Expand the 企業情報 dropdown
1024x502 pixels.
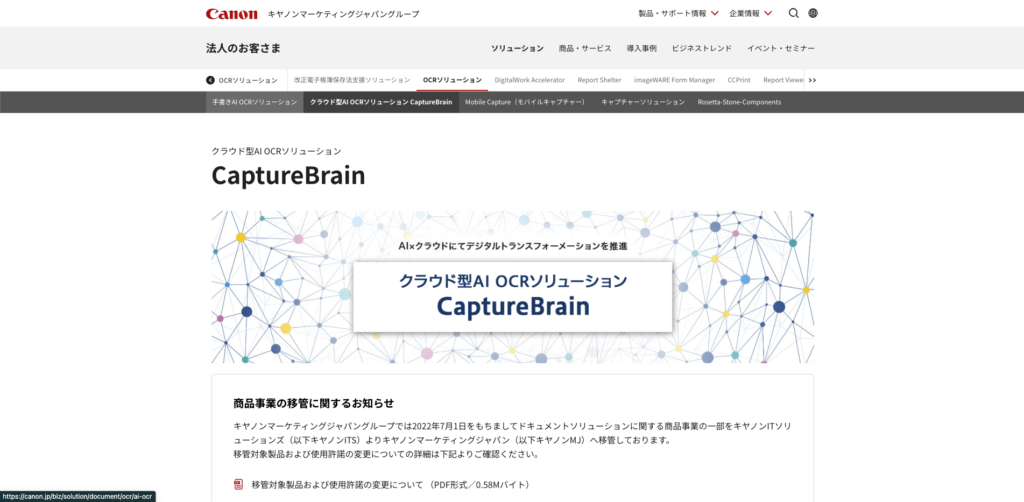coord(750,14)
